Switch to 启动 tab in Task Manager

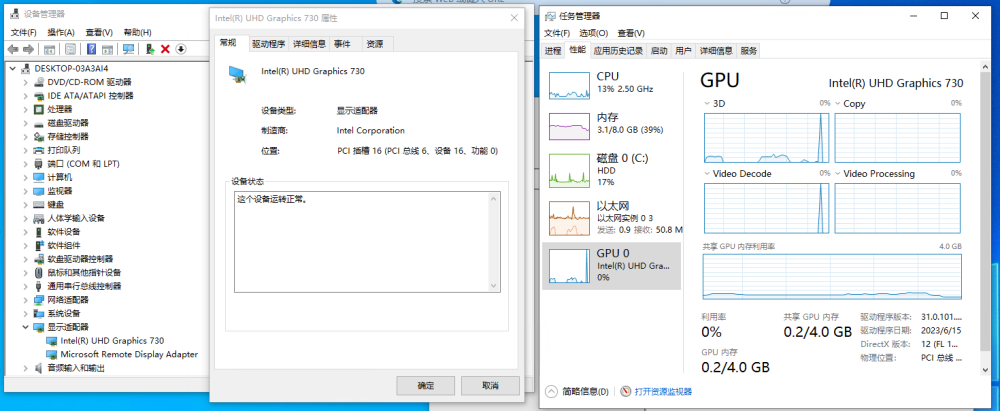coord(659,51)
